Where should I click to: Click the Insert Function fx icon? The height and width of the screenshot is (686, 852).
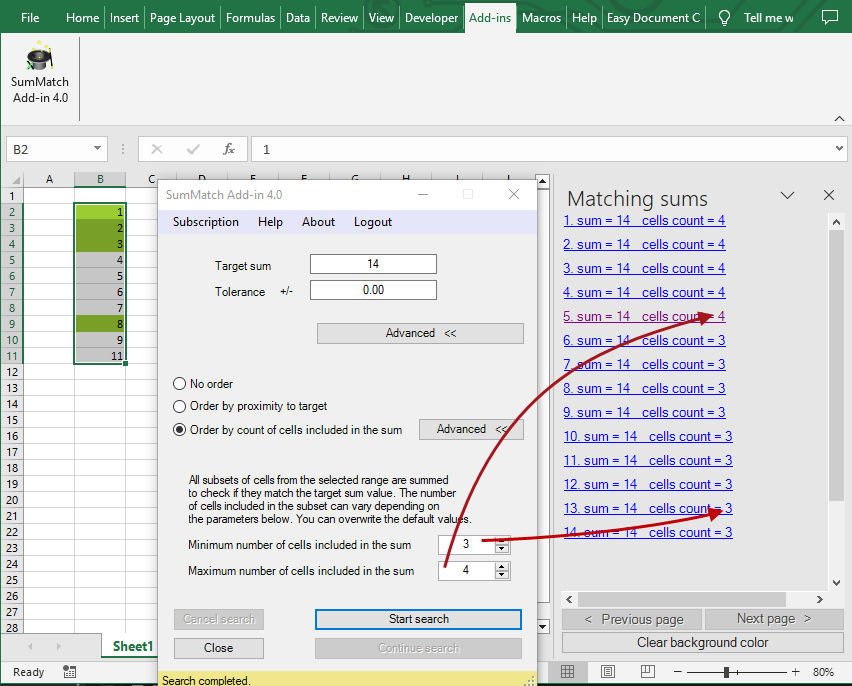click(229, 149)
